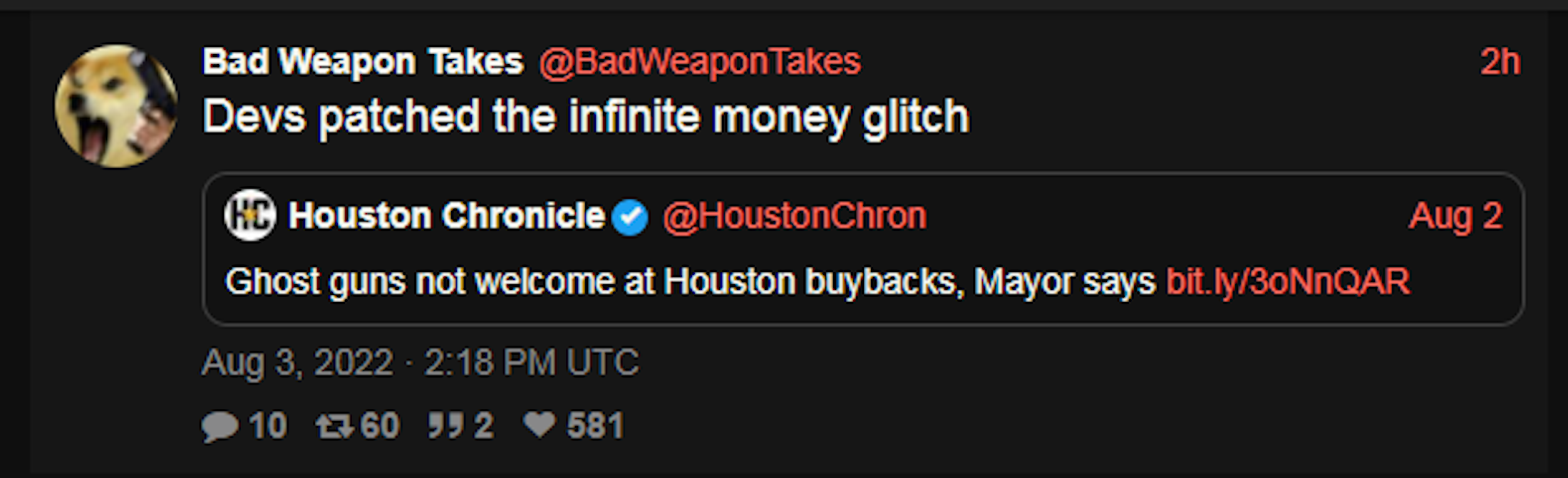Click the heart likes icon
The height and width of the screenshot is (478, 1568).
540,425
